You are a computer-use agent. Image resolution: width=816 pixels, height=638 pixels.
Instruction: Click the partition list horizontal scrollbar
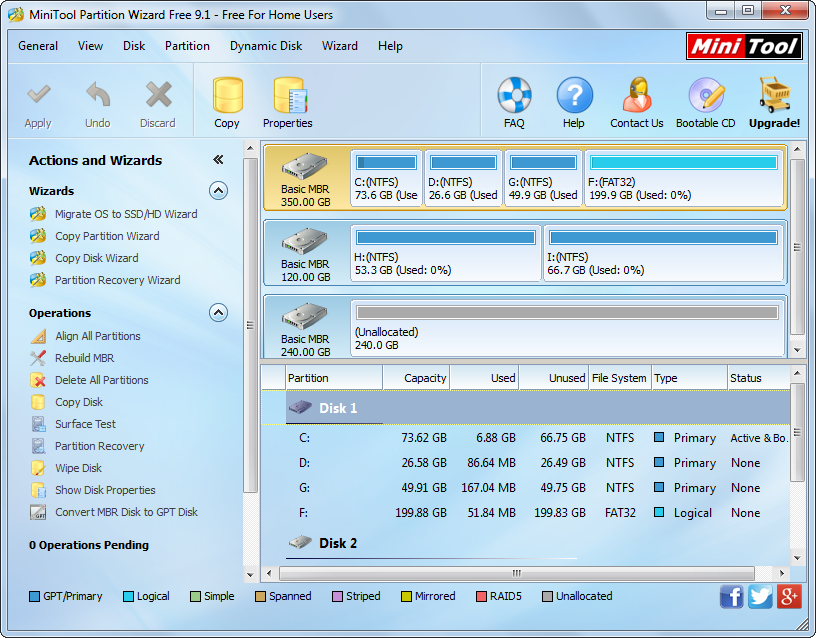517,573
